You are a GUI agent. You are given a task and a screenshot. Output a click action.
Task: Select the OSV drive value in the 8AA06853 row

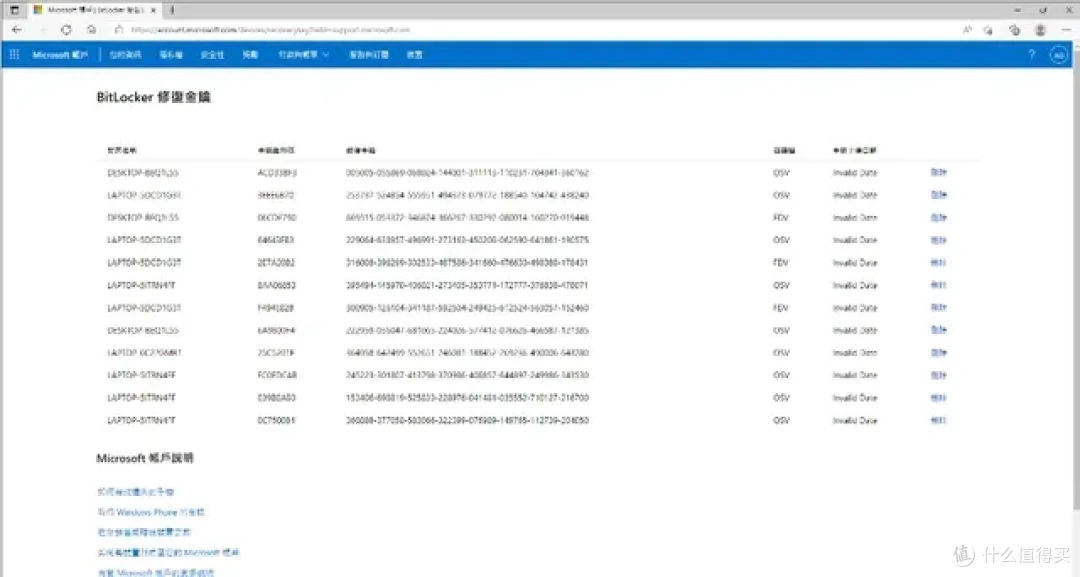tap(780, 285)
